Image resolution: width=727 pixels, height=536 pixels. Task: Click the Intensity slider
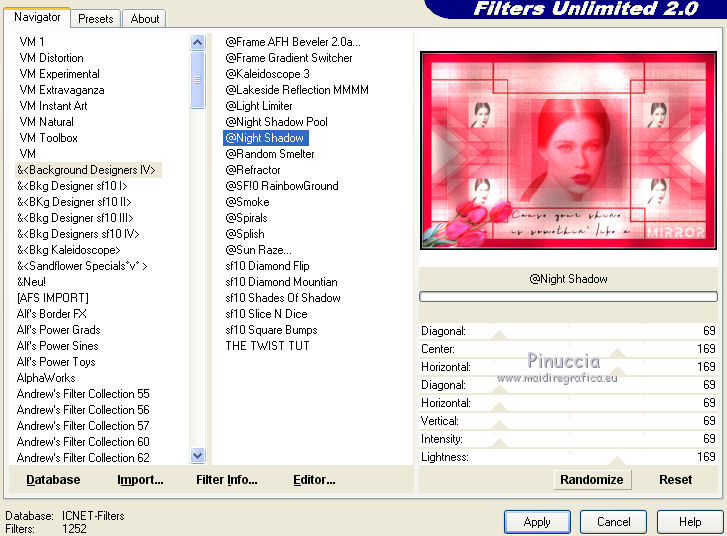568,439
